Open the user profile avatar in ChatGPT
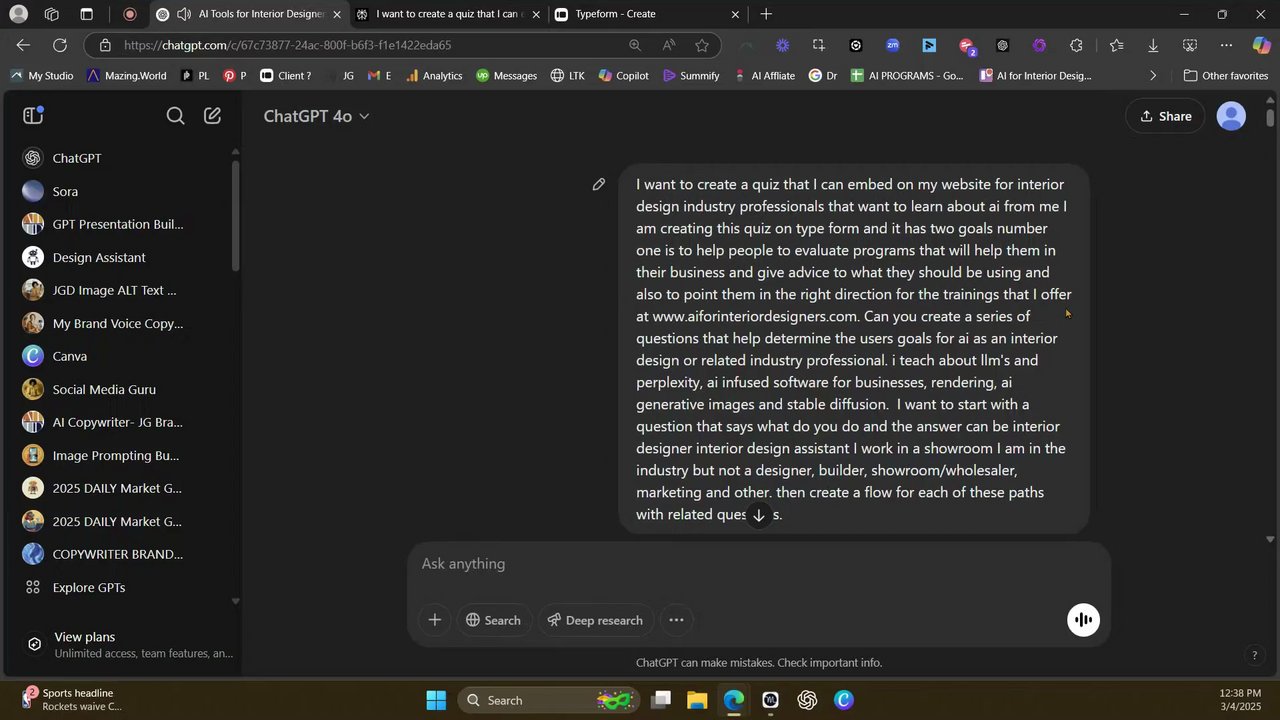The height and width of the screenshot is (720, 1280). point(1231,116)
